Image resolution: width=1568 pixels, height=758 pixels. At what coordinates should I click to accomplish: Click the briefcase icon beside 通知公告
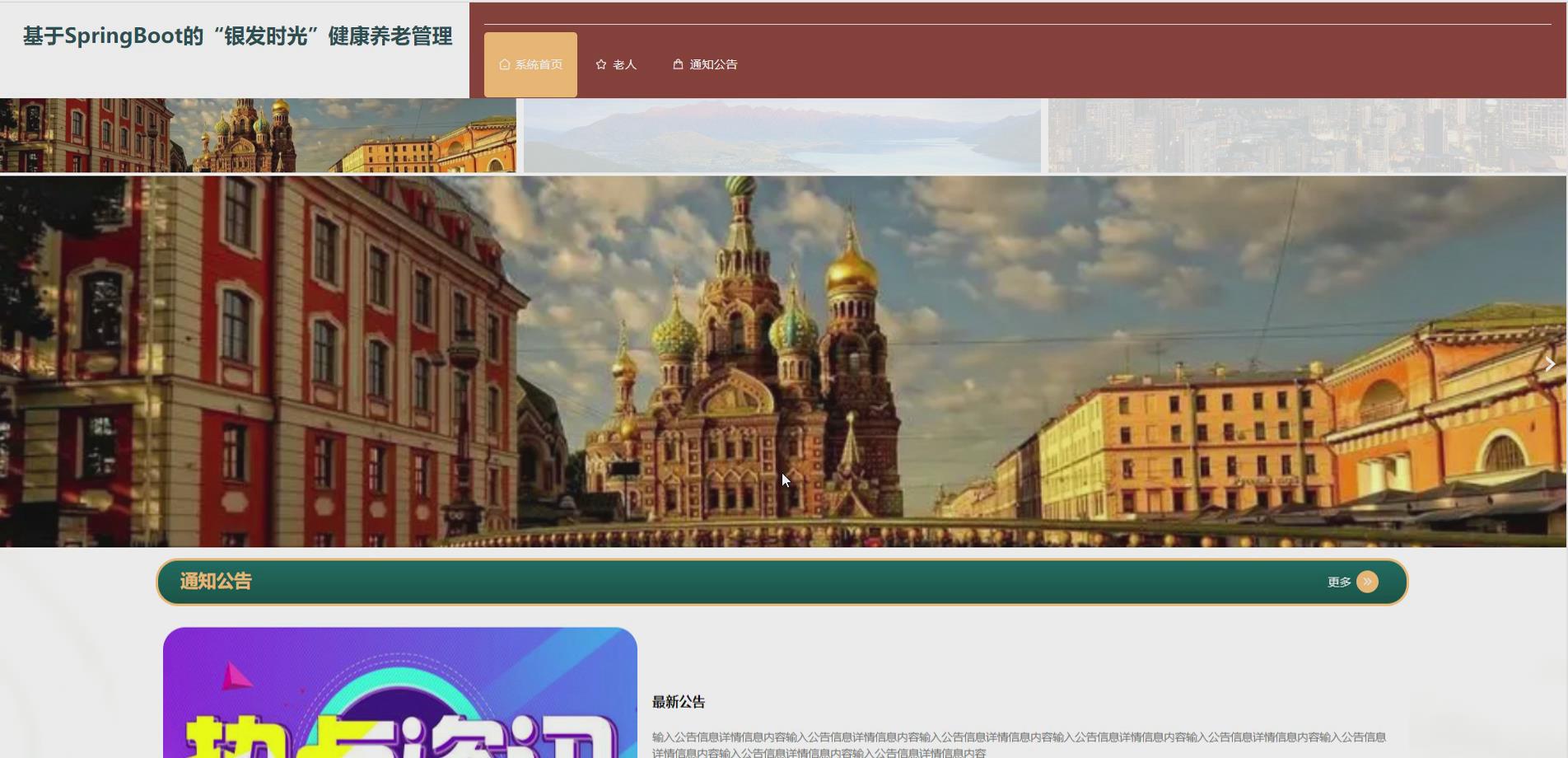click(678, 63)
